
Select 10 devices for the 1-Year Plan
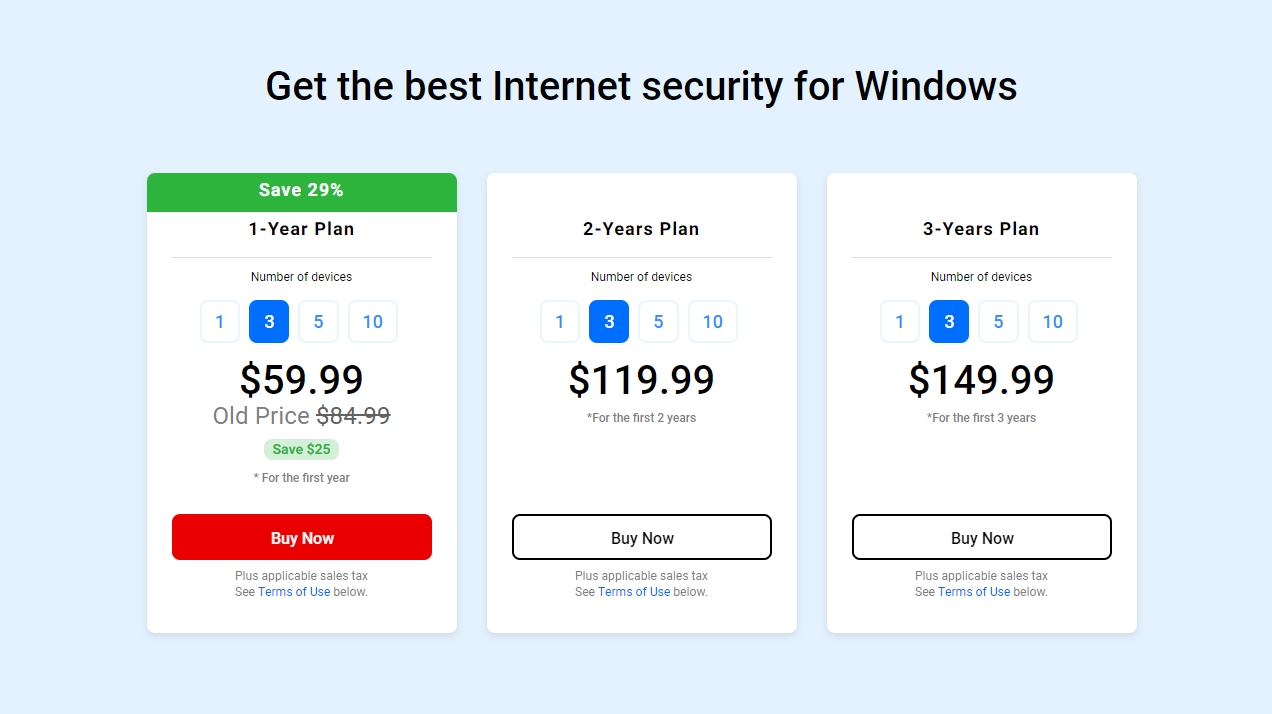372,321
